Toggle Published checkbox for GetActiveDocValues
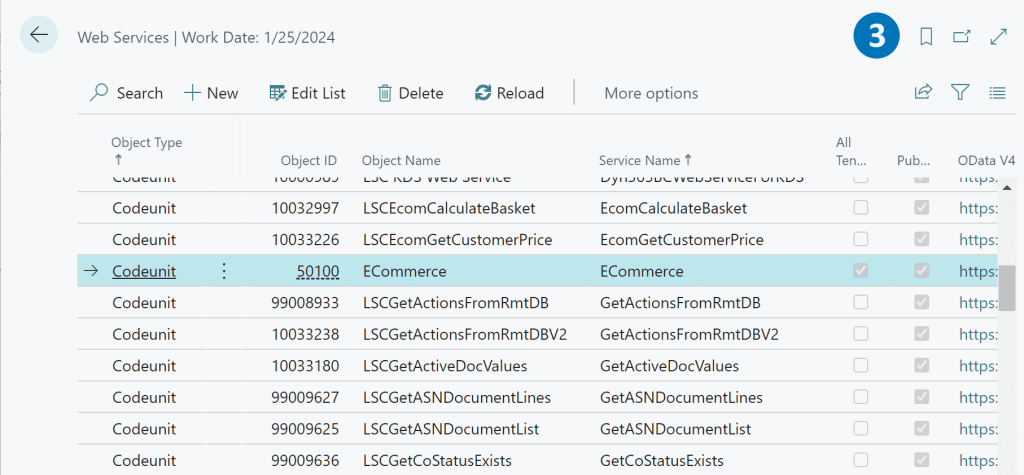The height and width of the screenshot is (475, 1024). click(922, 365)
